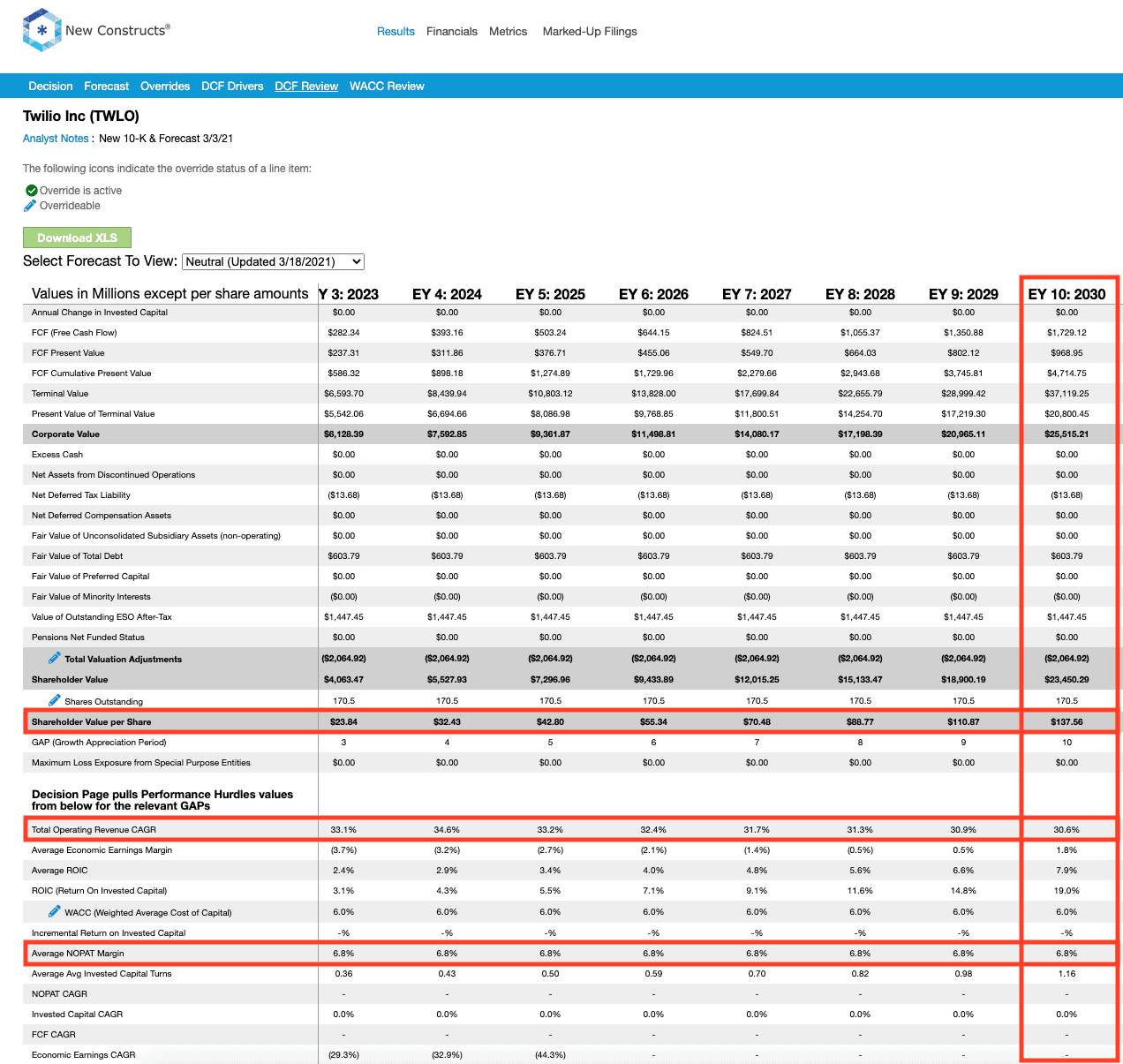Click the Twilio Inc (TWLO) heading
This screenshot has width=1123, height=1064.
click(x=81, y=117)
